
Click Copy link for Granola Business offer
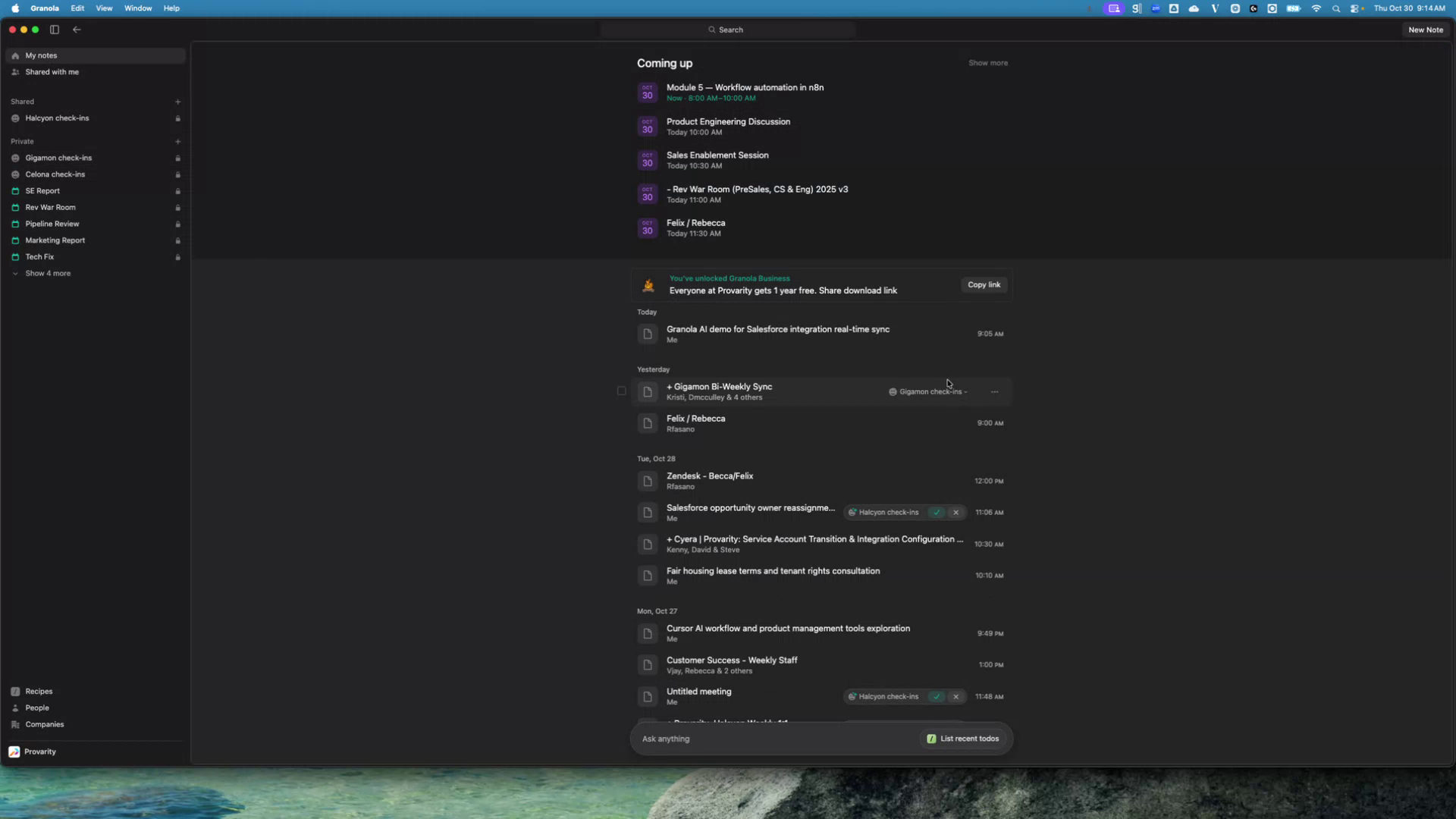coord(984,285)
